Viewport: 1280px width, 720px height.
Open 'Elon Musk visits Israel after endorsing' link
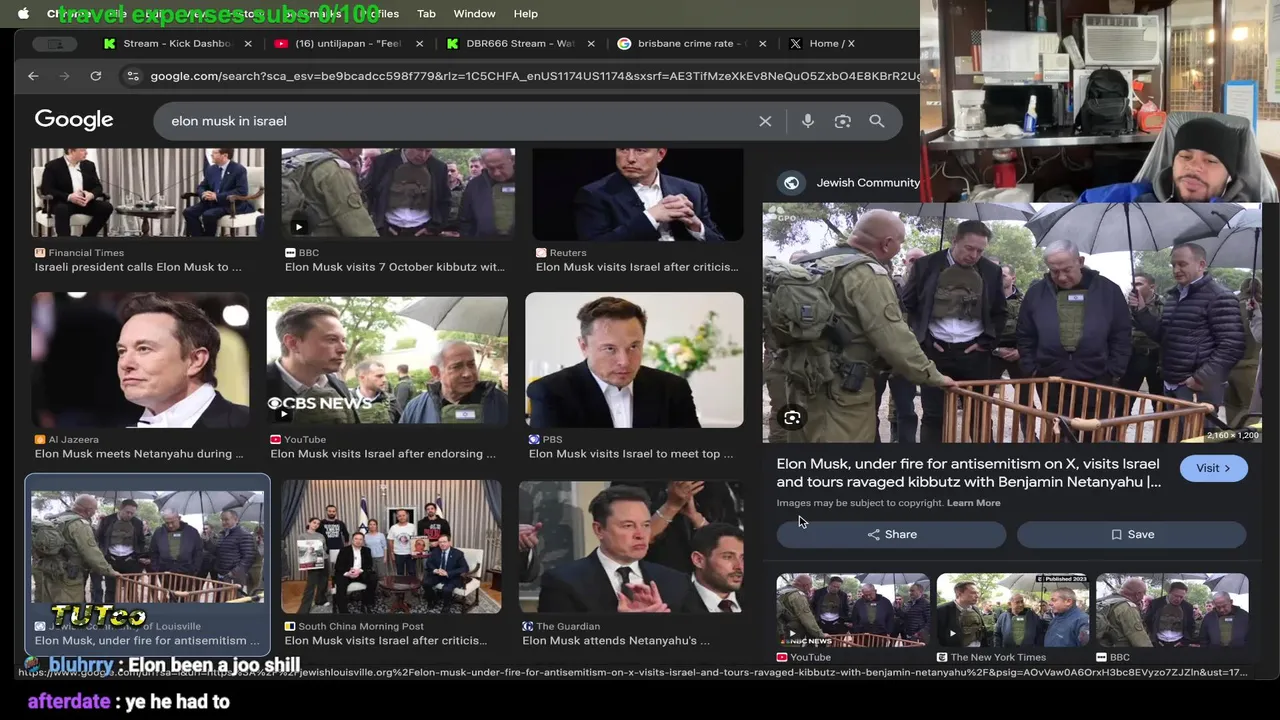383,454
